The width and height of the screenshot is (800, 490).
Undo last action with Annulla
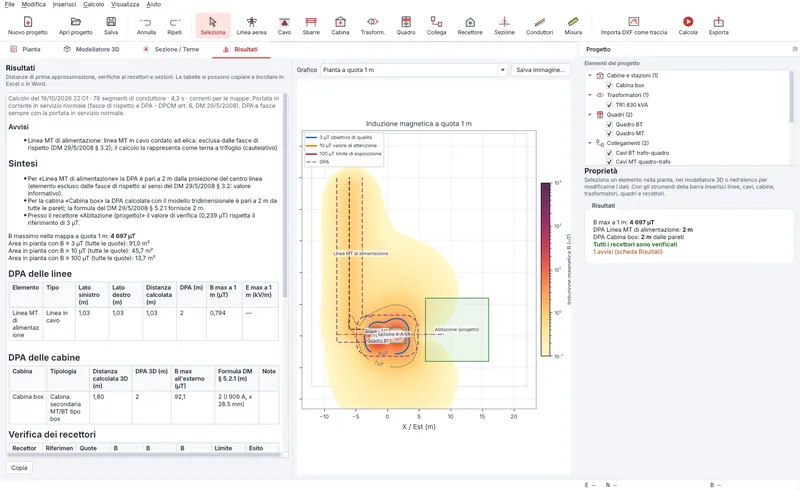point(146,26)
